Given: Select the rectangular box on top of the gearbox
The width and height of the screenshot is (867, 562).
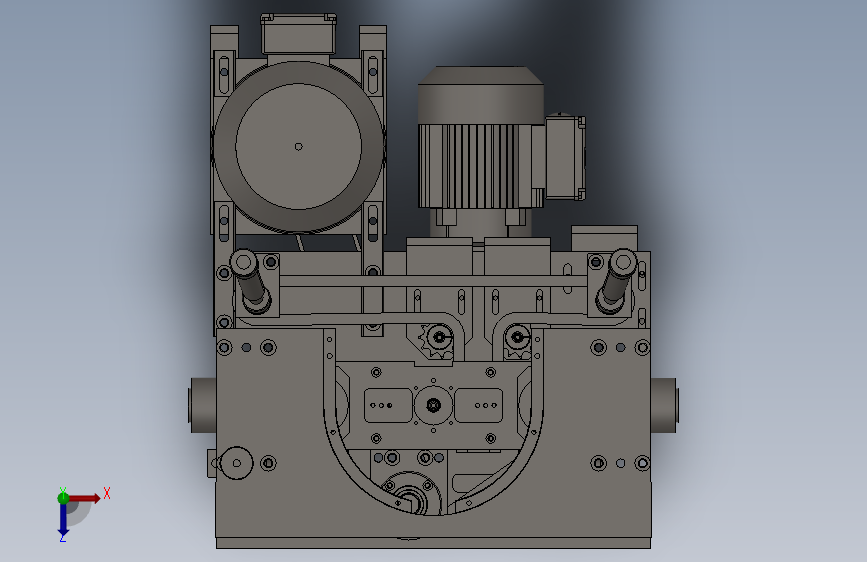Looking at the screenshot, I should click(299, 34).
